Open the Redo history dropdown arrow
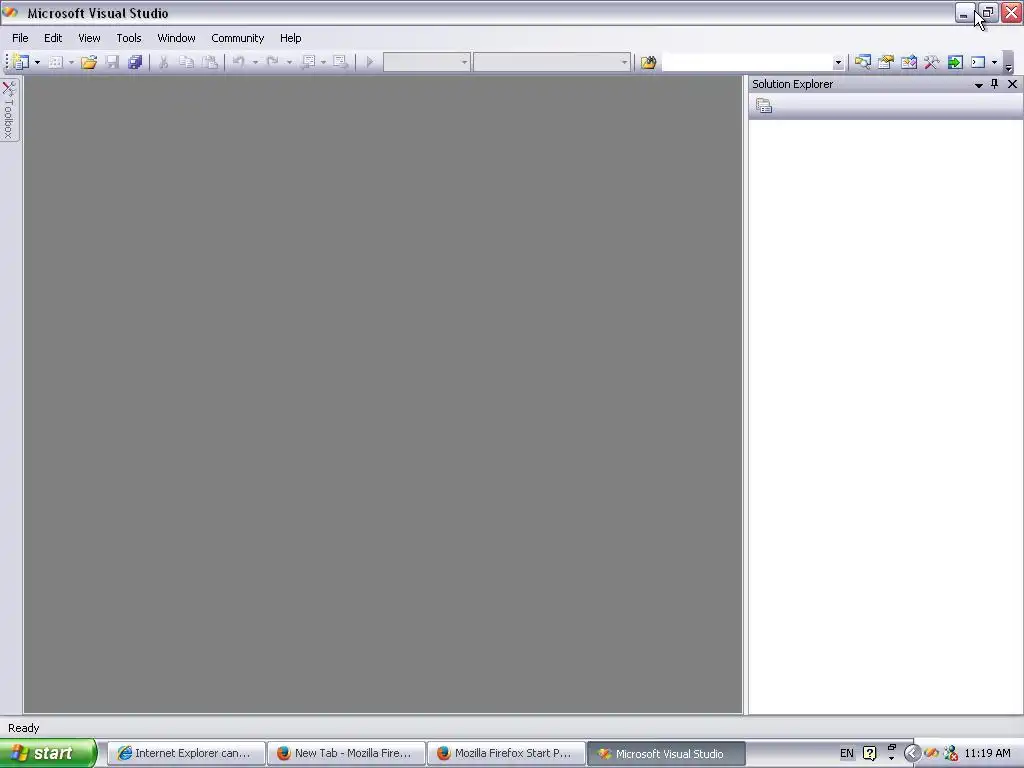 (289, 62)
